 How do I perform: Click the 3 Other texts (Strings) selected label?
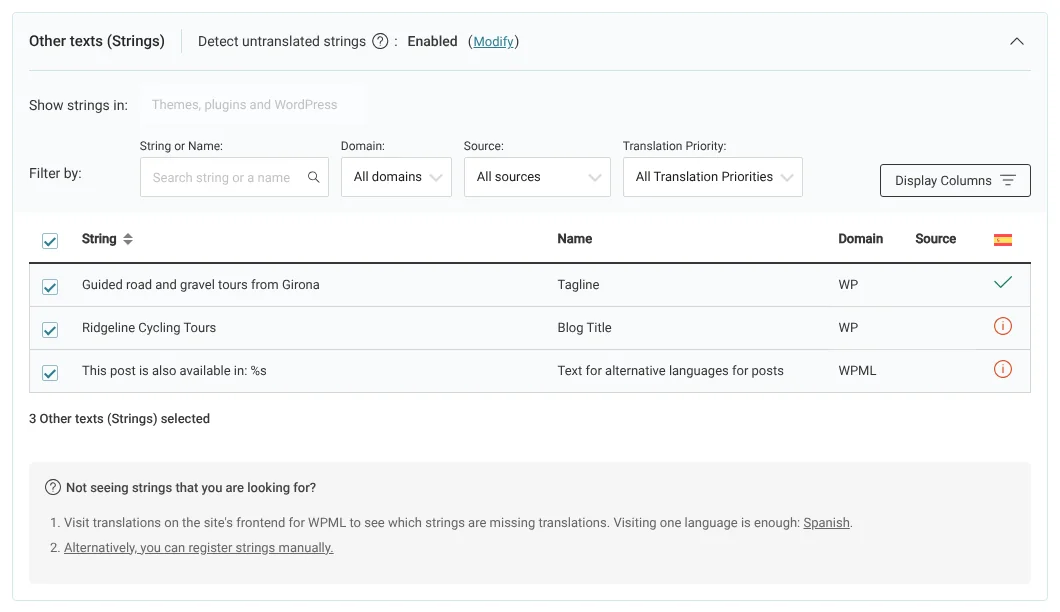tap(119, 419)
